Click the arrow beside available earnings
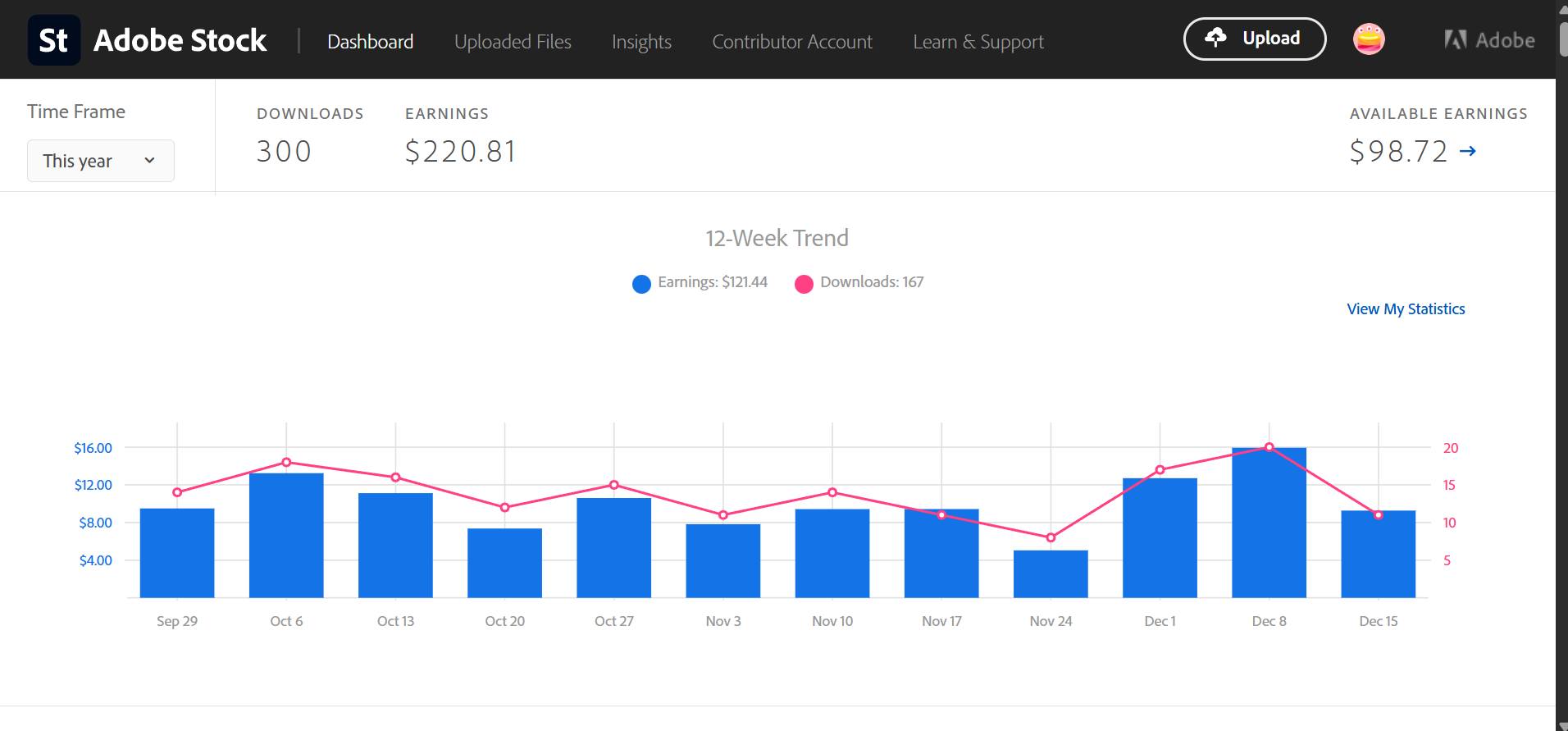 tap(1468, 151)
